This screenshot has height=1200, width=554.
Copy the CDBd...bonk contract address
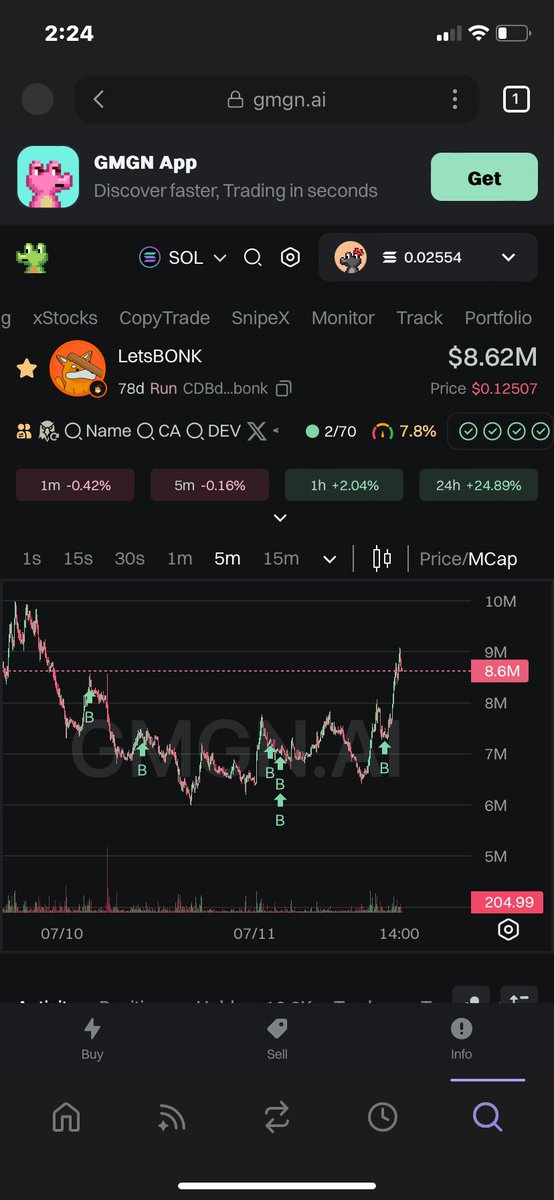click(284, 388)
